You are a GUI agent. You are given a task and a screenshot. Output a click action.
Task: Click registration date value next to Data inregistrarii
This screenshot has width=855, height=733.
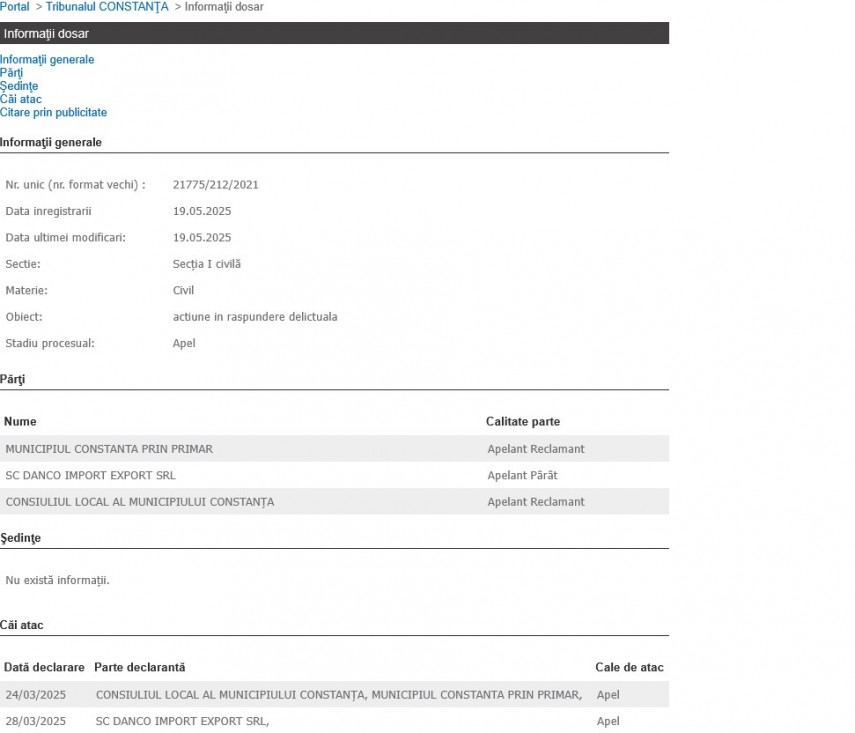coord(202,211)
